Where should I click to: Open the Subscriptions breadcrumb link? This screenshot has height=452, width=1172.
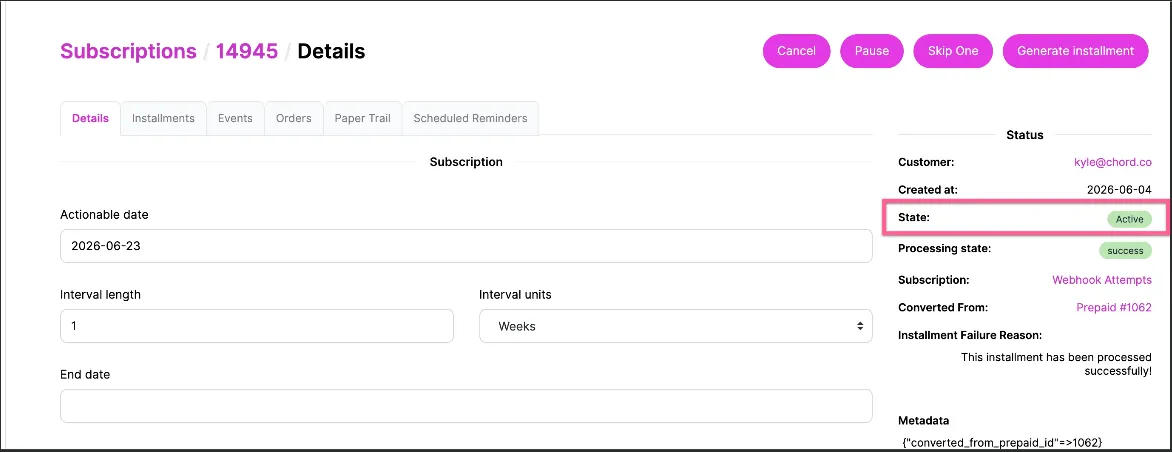coord(128,51)
